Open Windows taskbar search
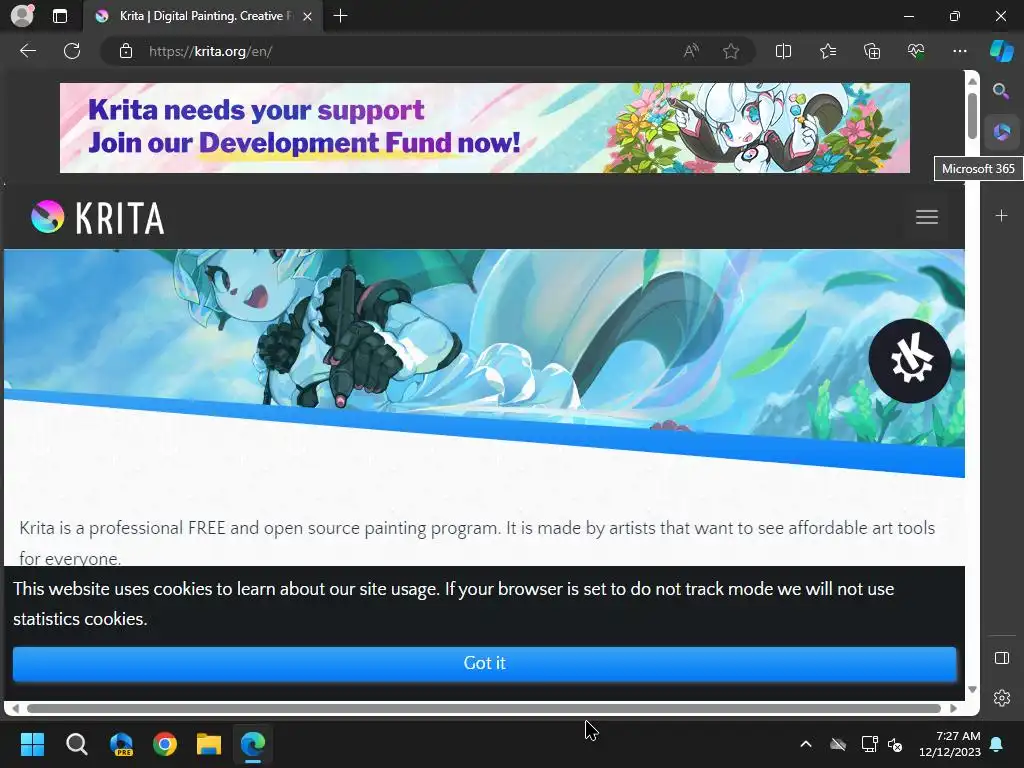Viewport: 1024px width, 768px height. [76, 744]
